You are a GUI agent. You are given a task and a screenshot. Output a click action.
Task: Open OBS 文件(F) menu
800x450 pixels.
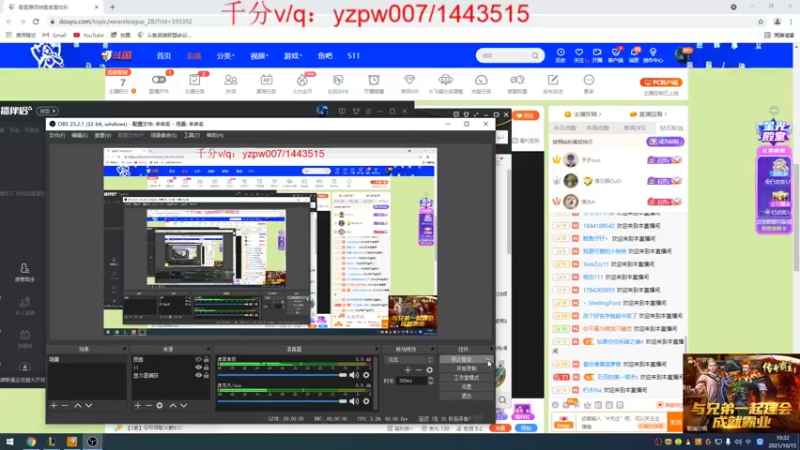pos(57,135)
